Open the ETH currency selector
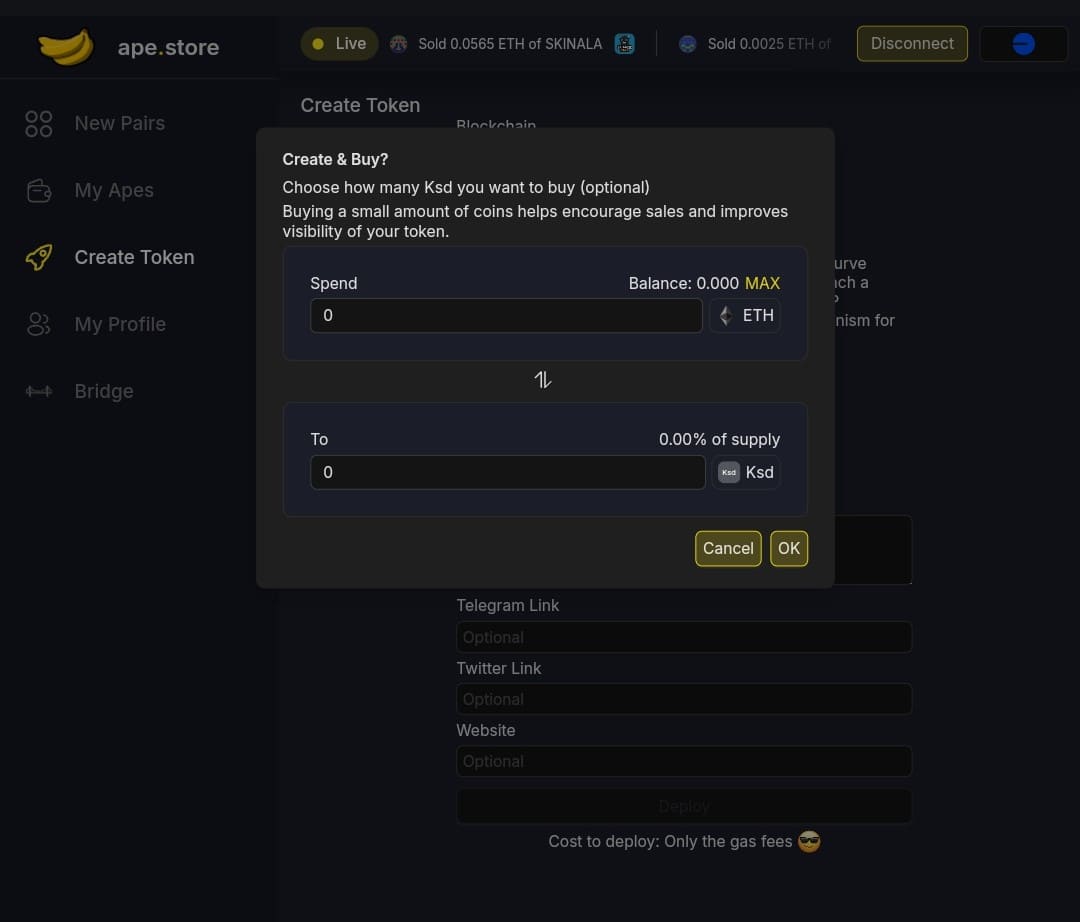Image resolution: width=1080 pixels, height=922 pixels. point(745,315)
